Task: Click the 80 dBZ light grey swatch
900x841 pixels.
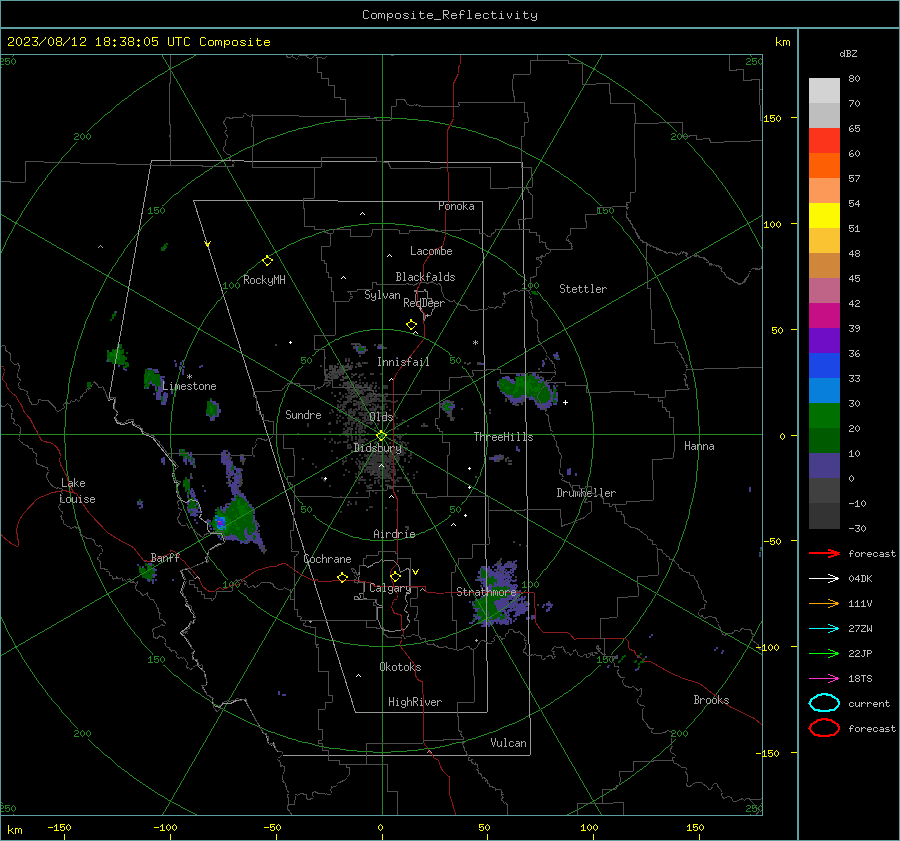Action: [824, 90]
